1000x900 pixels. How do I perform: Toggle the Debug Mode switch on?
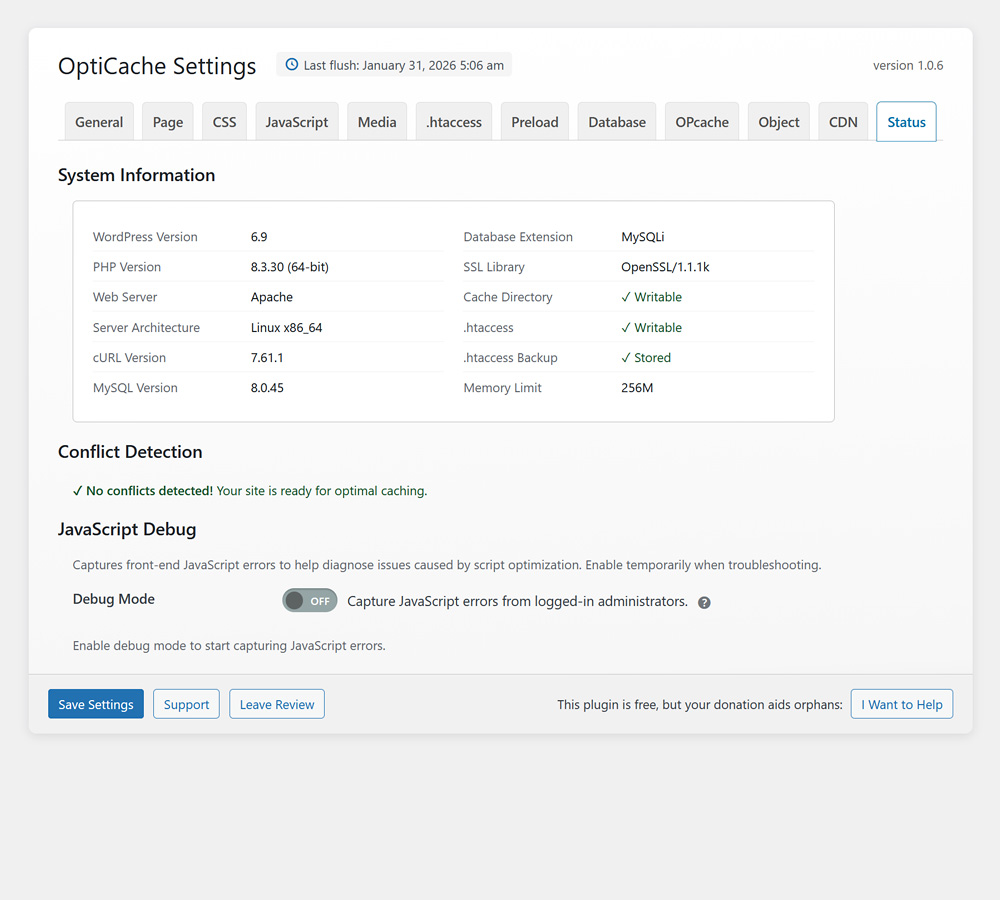tap(310, 600)
